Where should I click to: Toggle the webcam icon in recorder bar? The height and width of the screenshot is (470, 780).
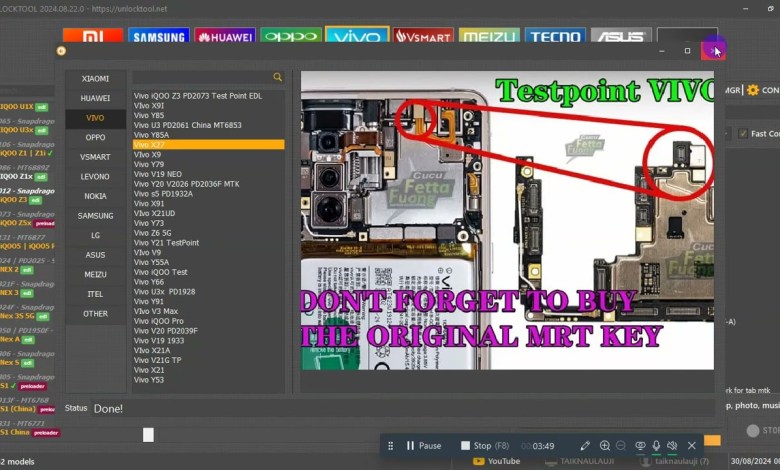pyautogui.click(x=640, y=446)
